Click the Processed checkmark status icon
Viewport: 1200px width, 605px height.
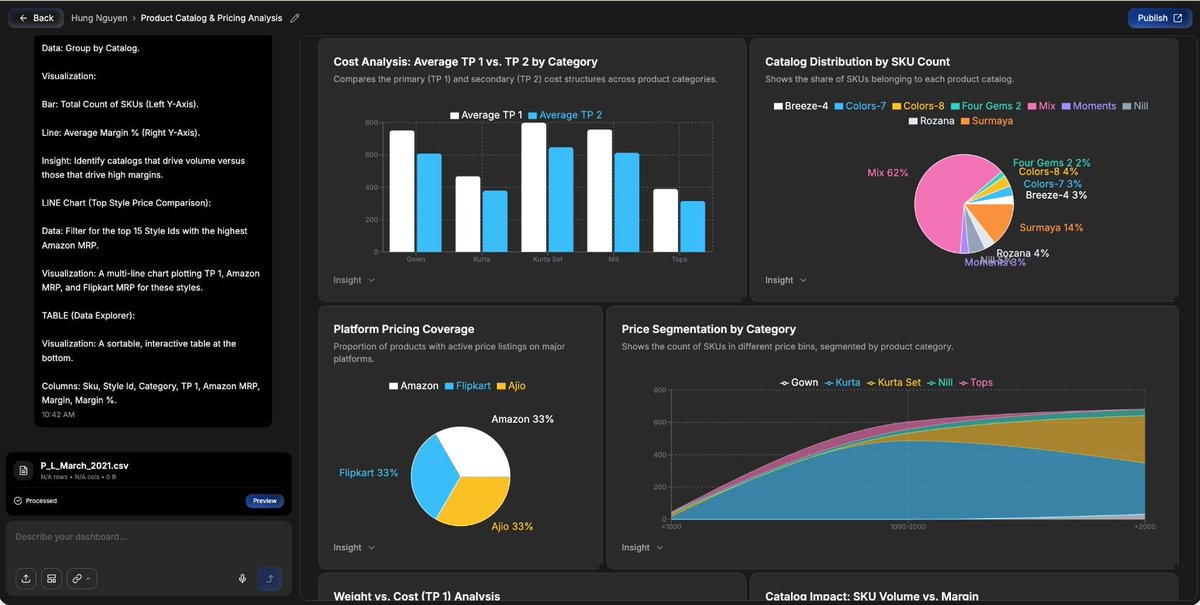(18, 501)
